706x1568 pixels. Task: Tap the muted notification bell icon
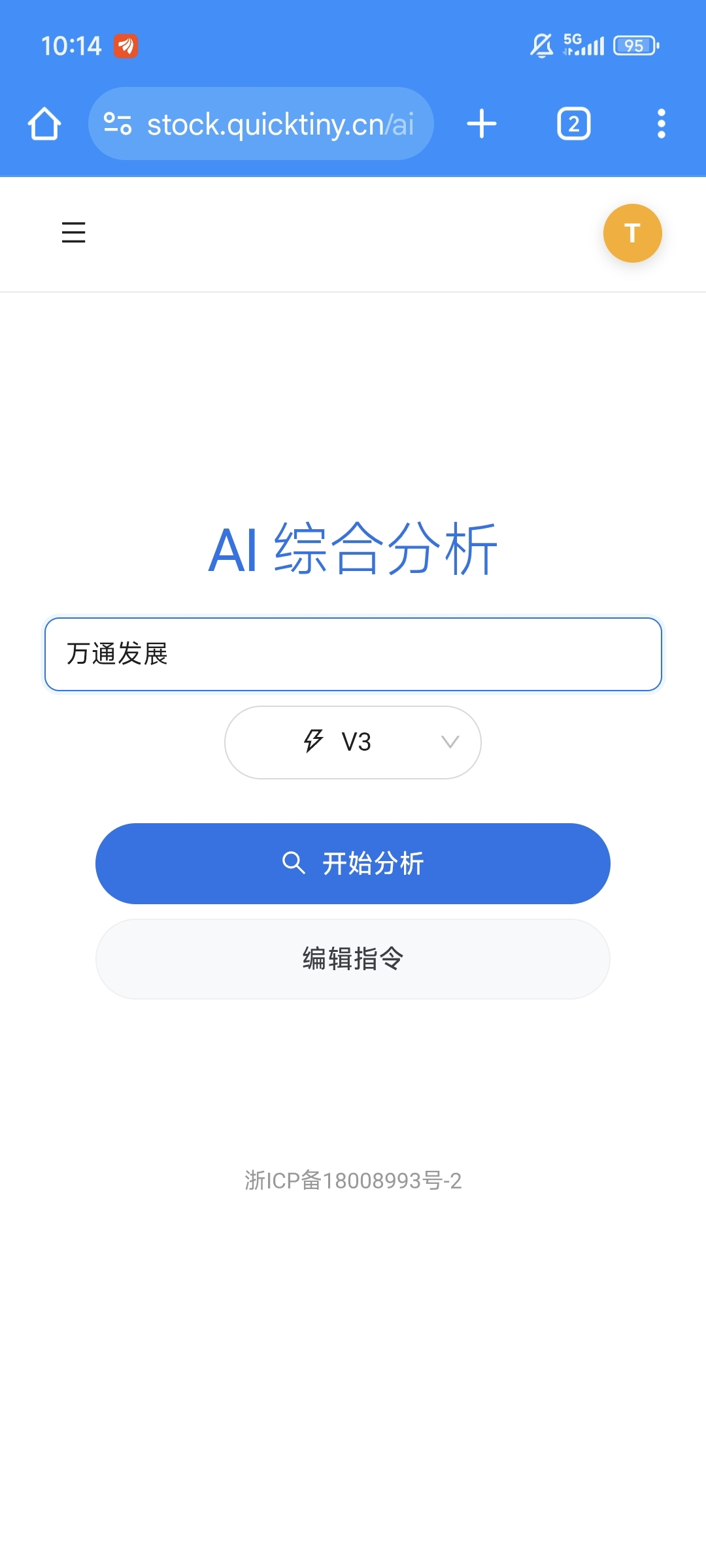[541, 46]
